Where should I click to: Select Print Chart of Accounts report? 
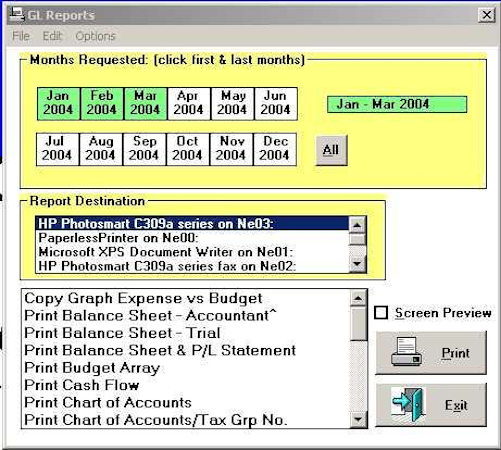(185, 402)
